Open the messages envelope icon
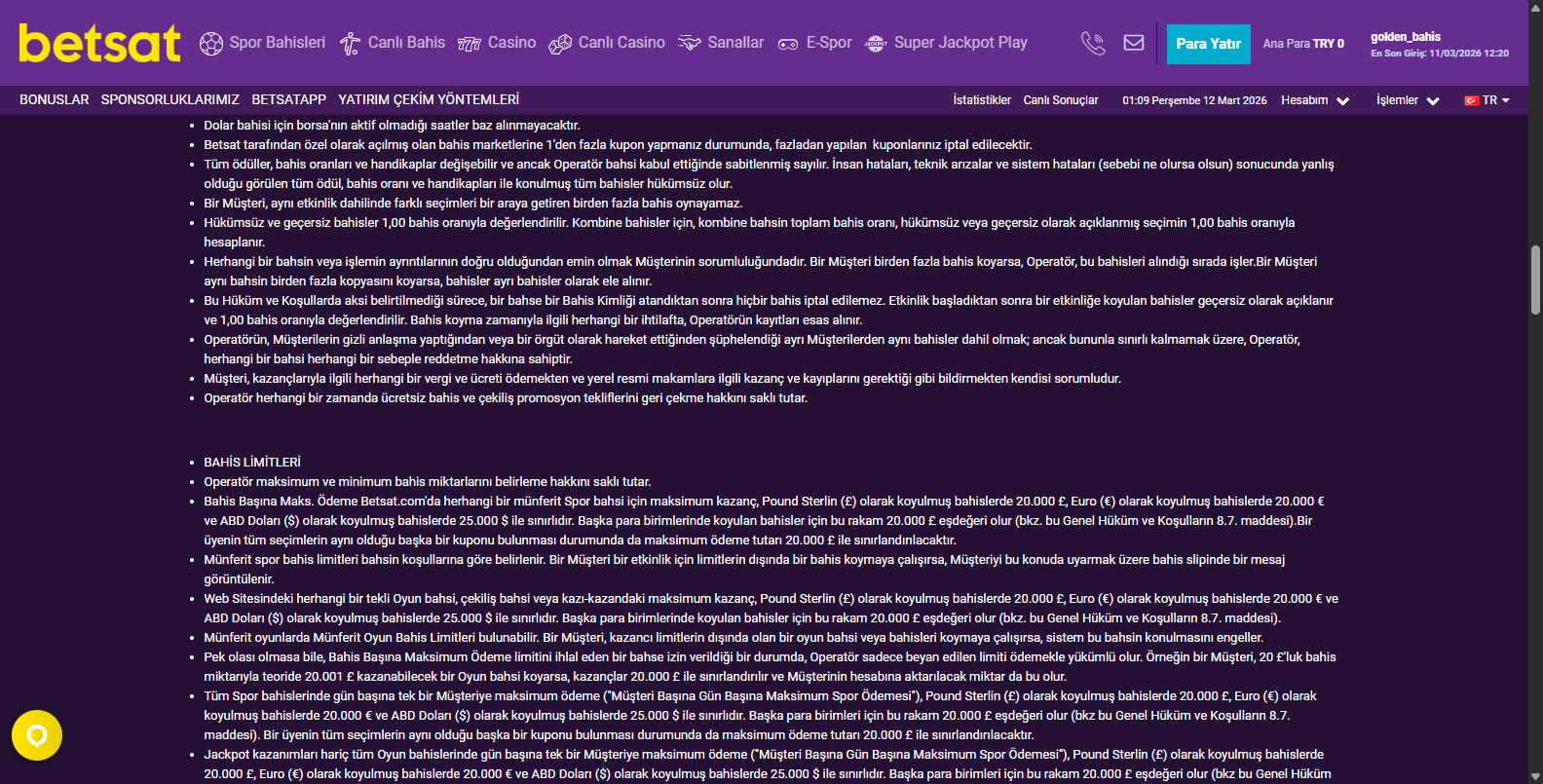This screenshot has width=1543, height=784. (1134, 43)
